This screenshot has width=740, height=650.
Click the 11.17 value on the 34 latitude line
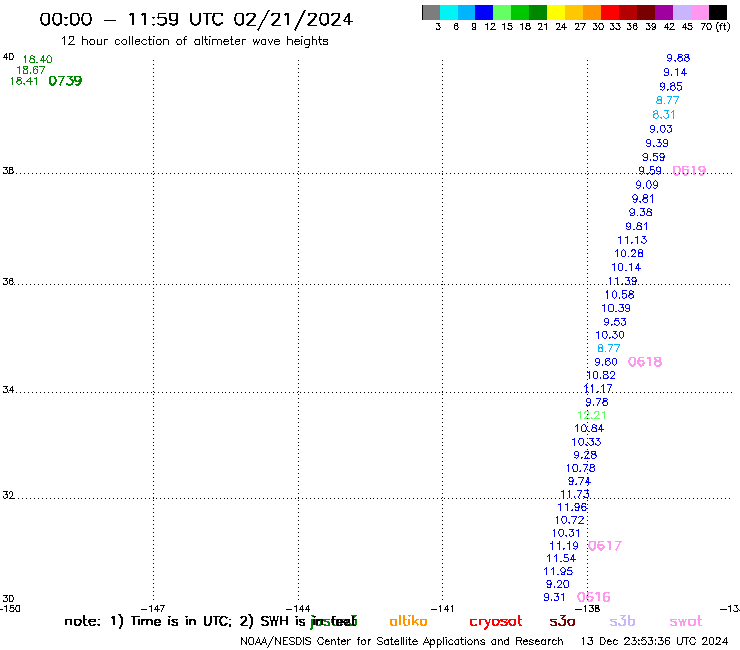598,388
